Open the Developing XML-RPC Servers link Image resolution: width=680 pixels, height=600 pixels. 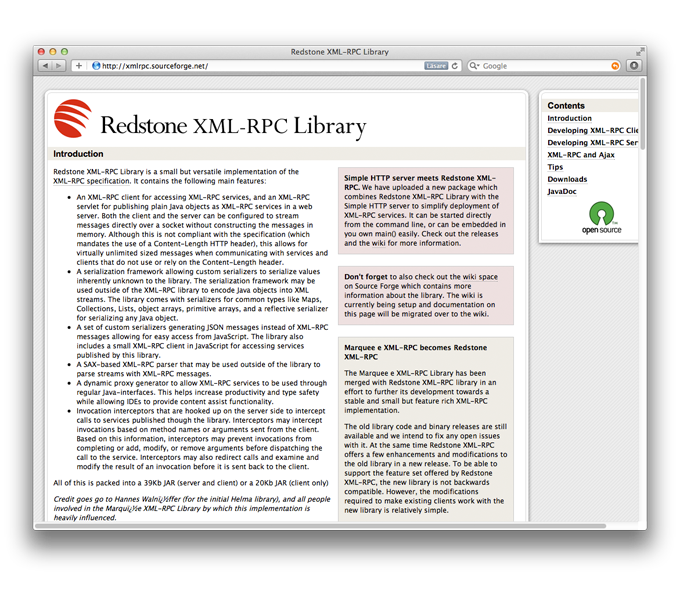[592, 143]
